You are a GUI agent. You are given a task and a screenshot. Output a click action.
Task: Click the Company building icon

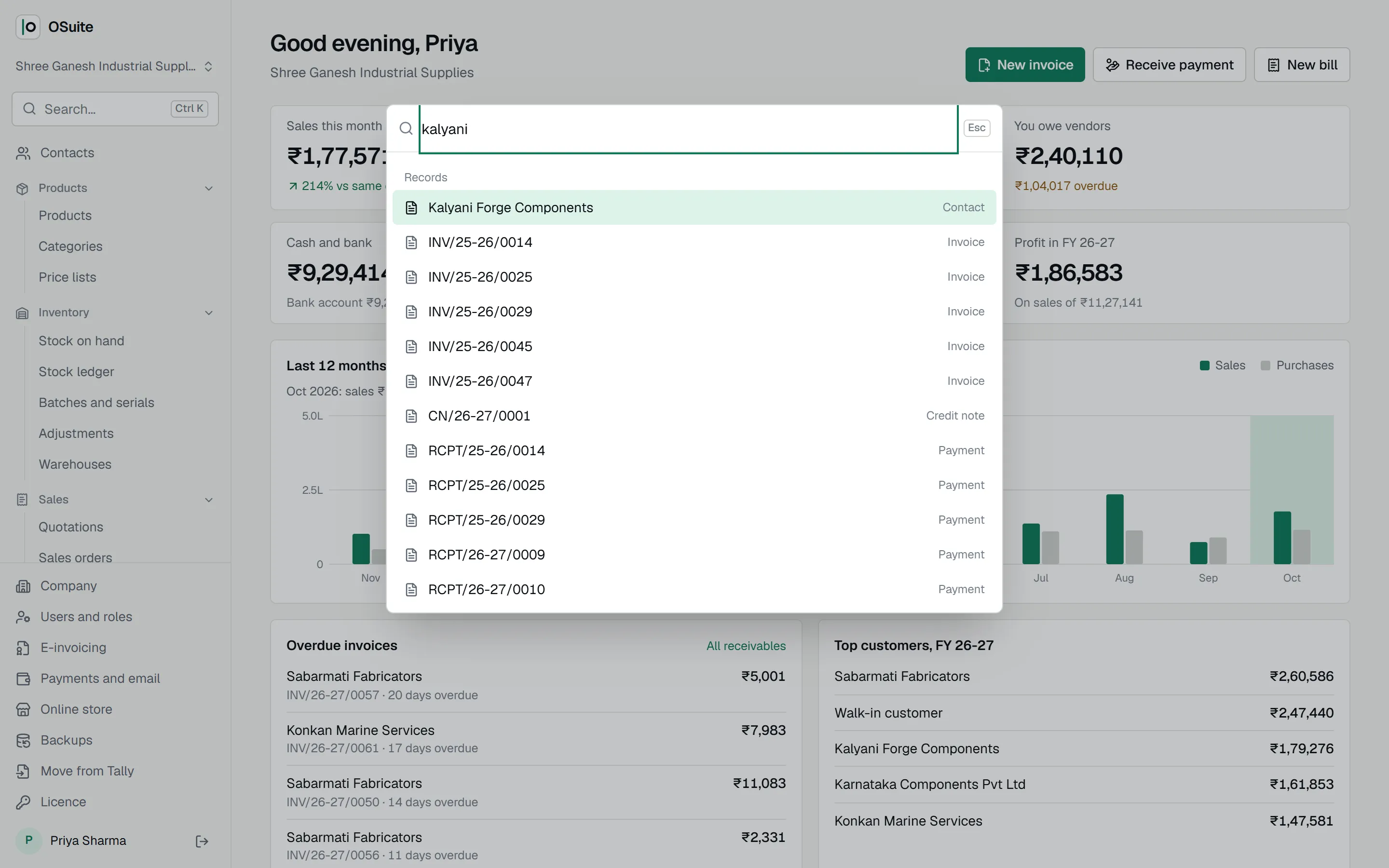pyautogui.click(x=23, y=586)
